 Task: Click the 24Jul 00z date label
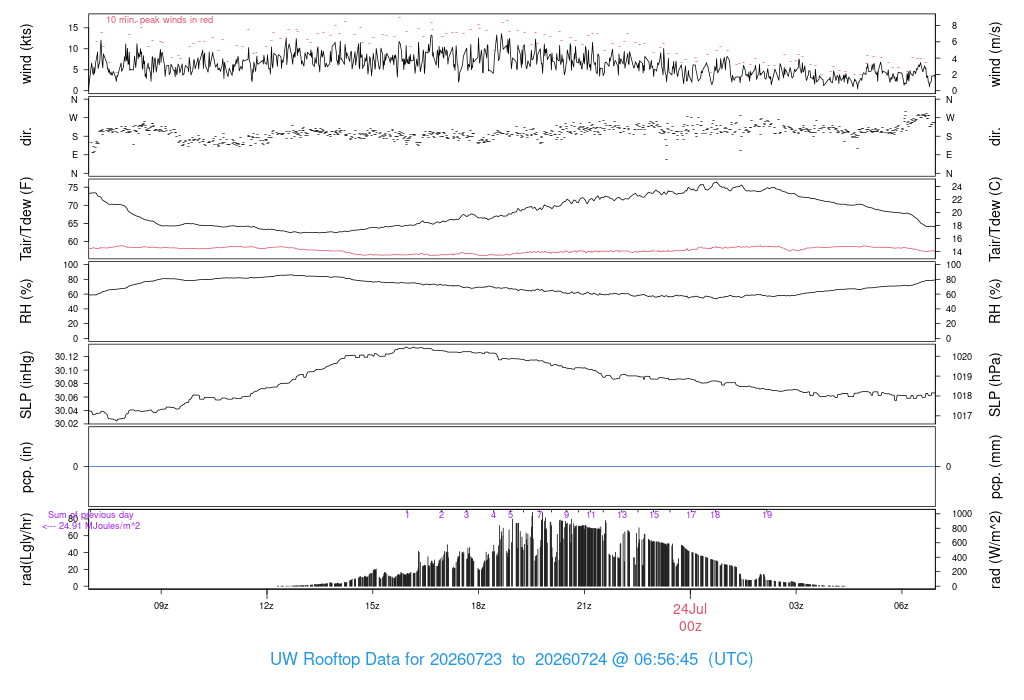click(690, 617)
